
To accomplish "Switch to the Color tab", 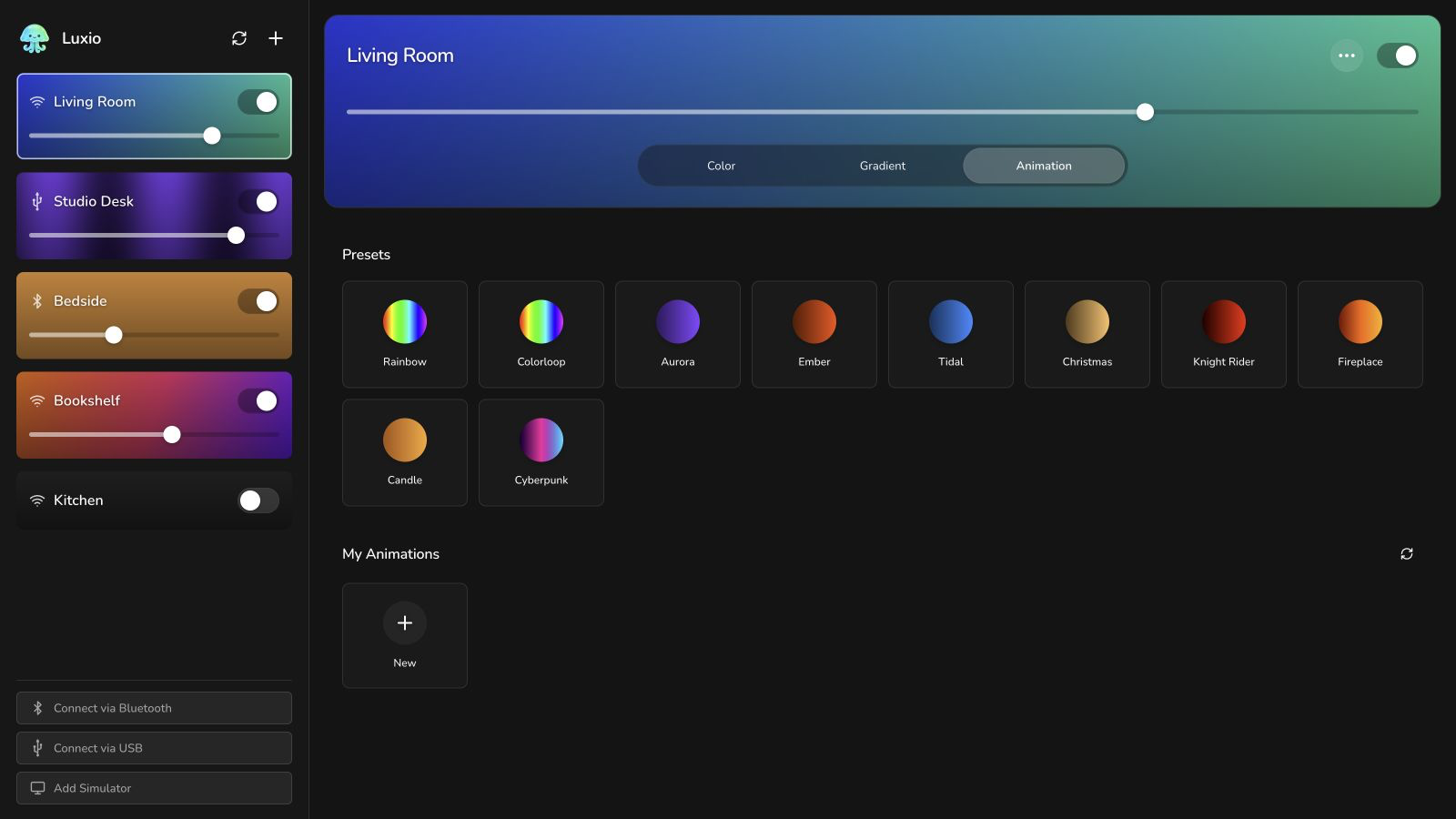I will tap(721, 166).
